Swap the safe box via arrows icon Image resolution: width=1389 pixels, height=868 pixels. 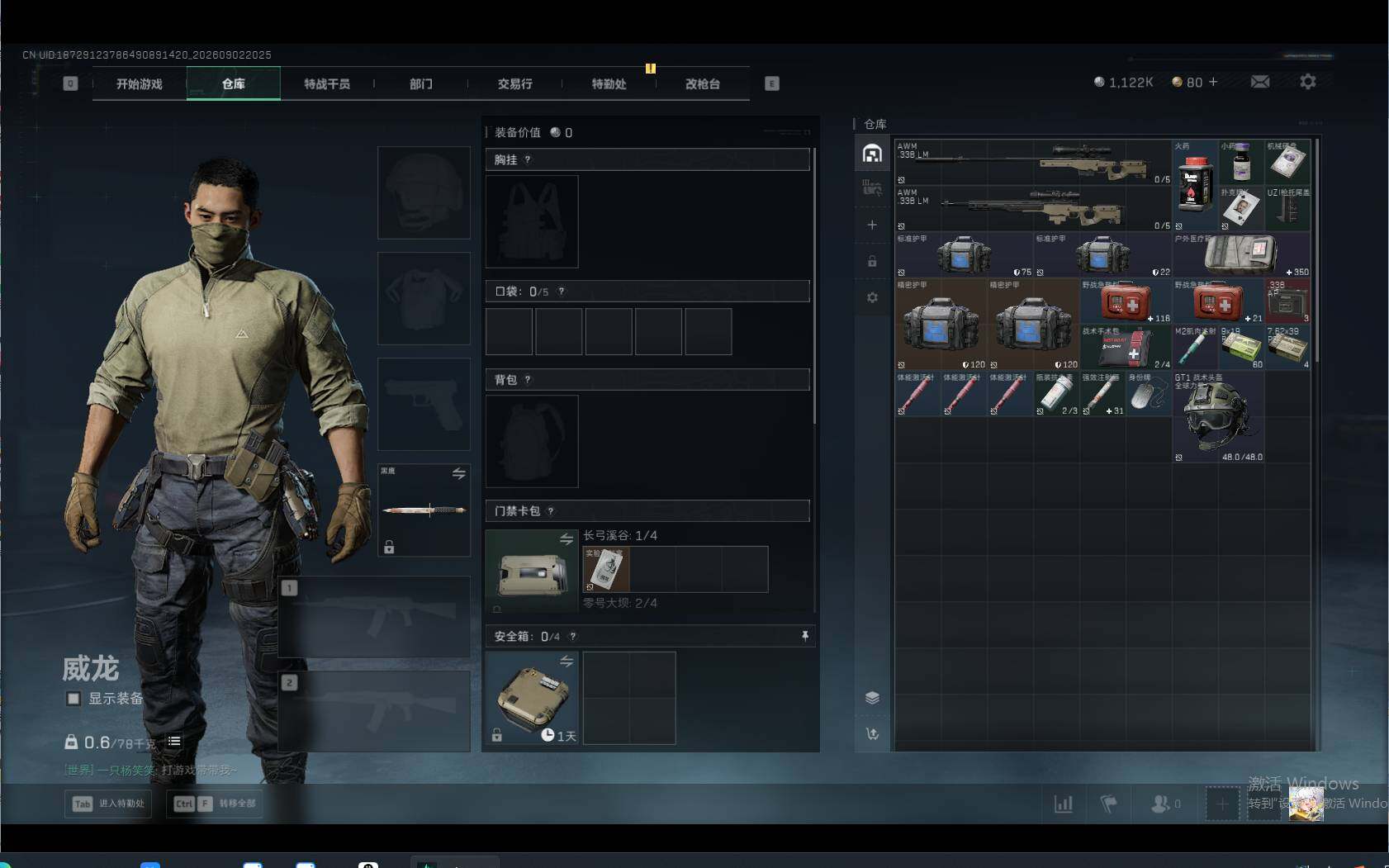tap(567, 662)
